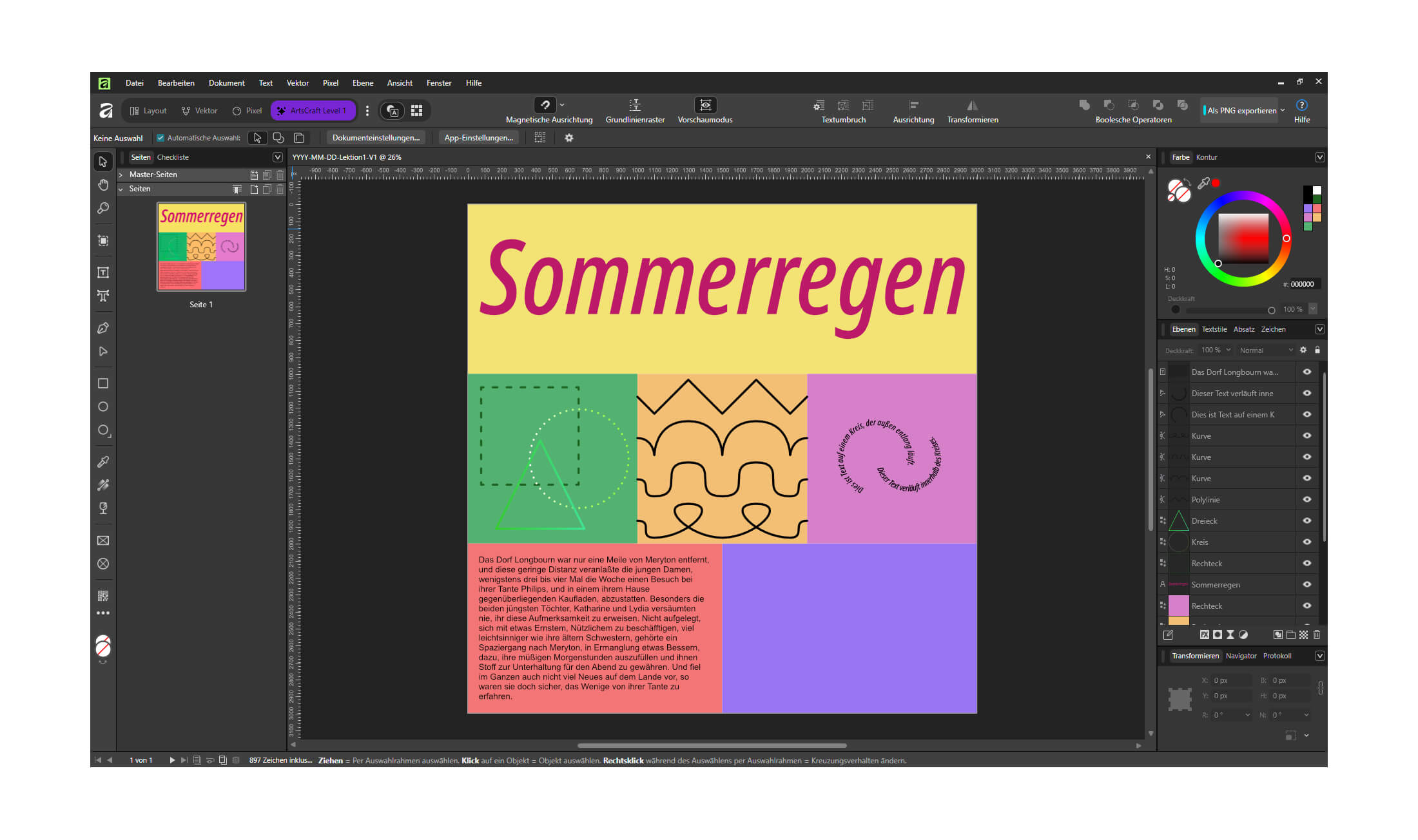Open layer Deckkraft 100 % dropdown
1418x840 pixels.
[1216, 350]
